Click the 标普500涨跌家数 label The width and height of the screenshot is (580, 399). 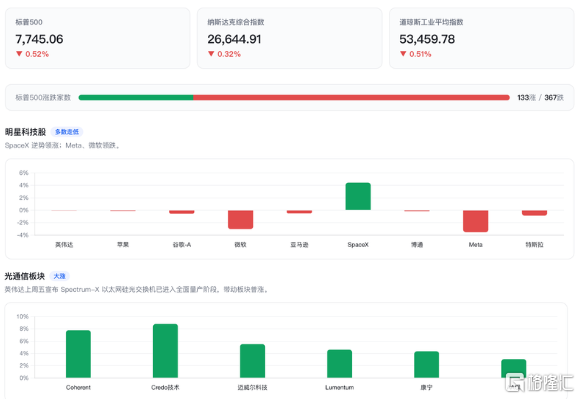point(43,98)
